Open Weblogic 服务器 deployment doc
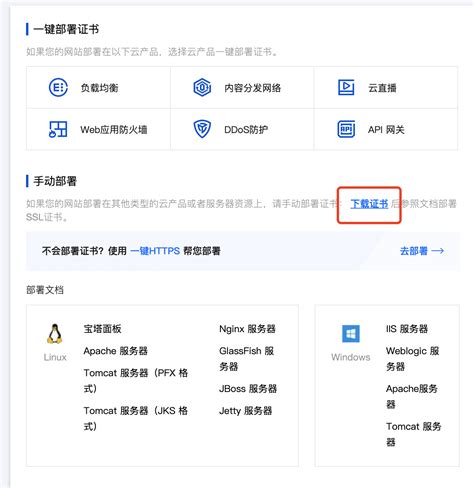This screenshot has height=488, width=474. (x=413, y=359)
